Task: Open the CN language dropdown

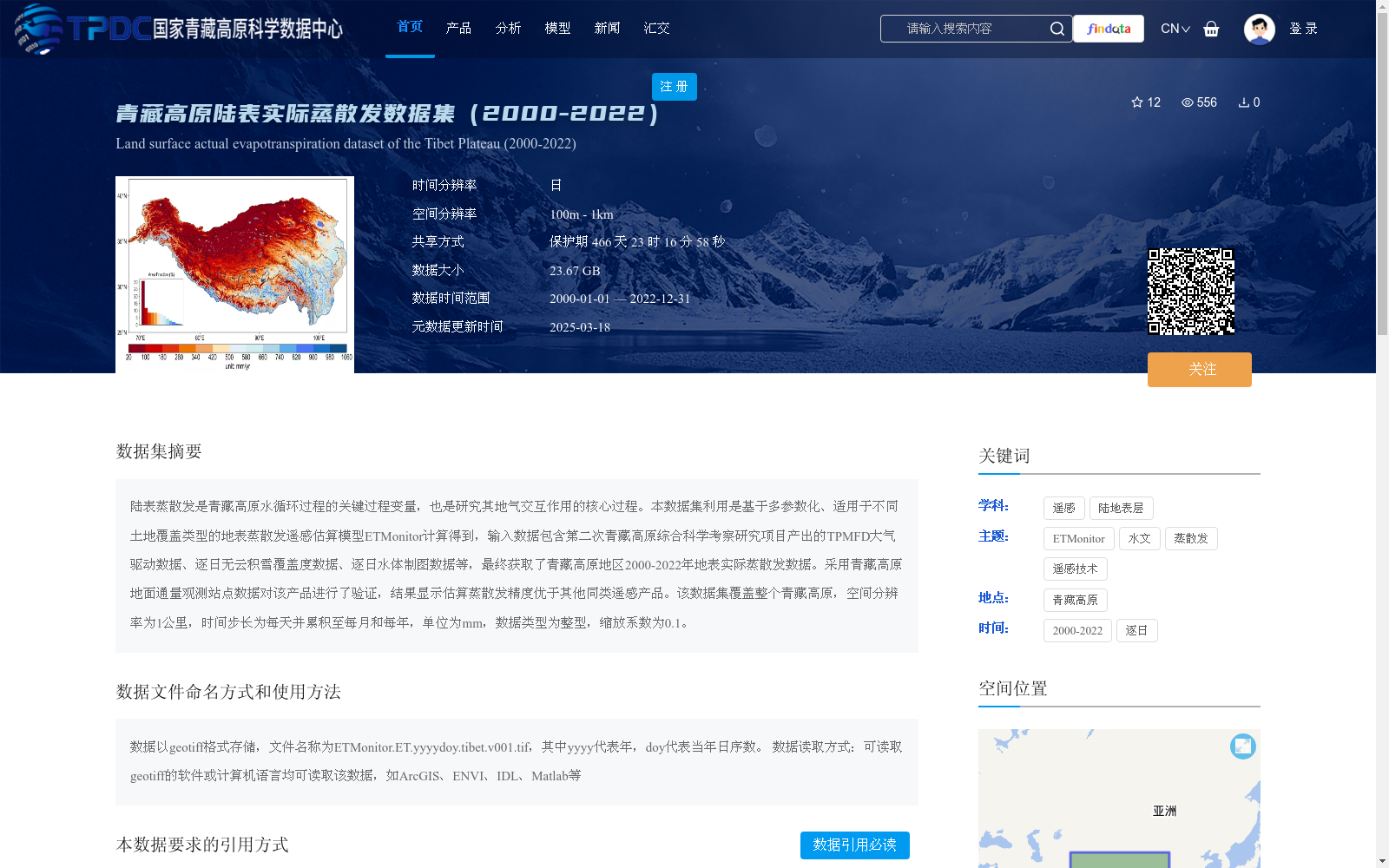Action: (x=1175, y=29)
